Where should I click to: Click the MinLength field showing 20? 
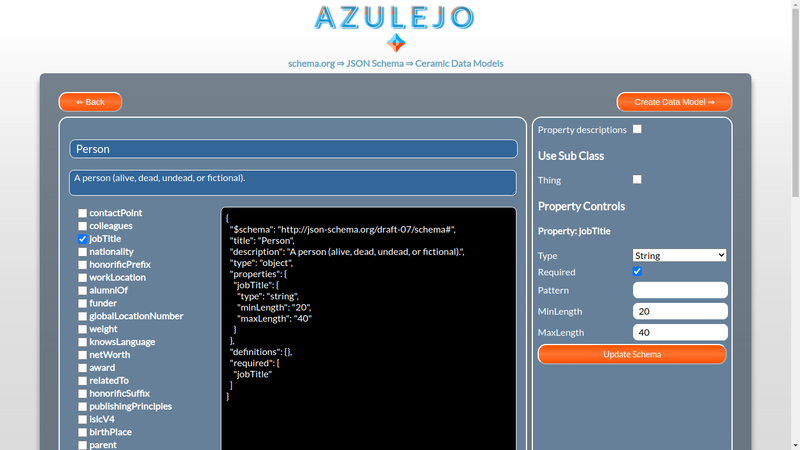tap(680, 311)
